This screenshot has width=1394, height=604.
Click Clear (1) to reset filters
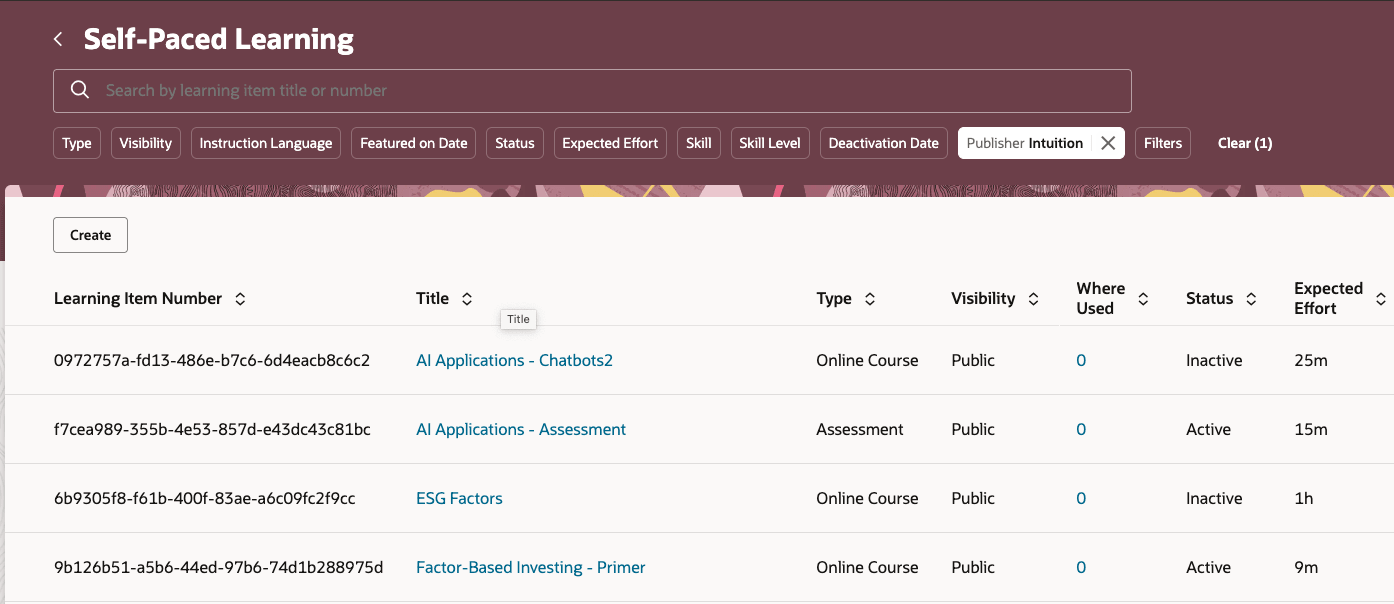pos(1244,142)
